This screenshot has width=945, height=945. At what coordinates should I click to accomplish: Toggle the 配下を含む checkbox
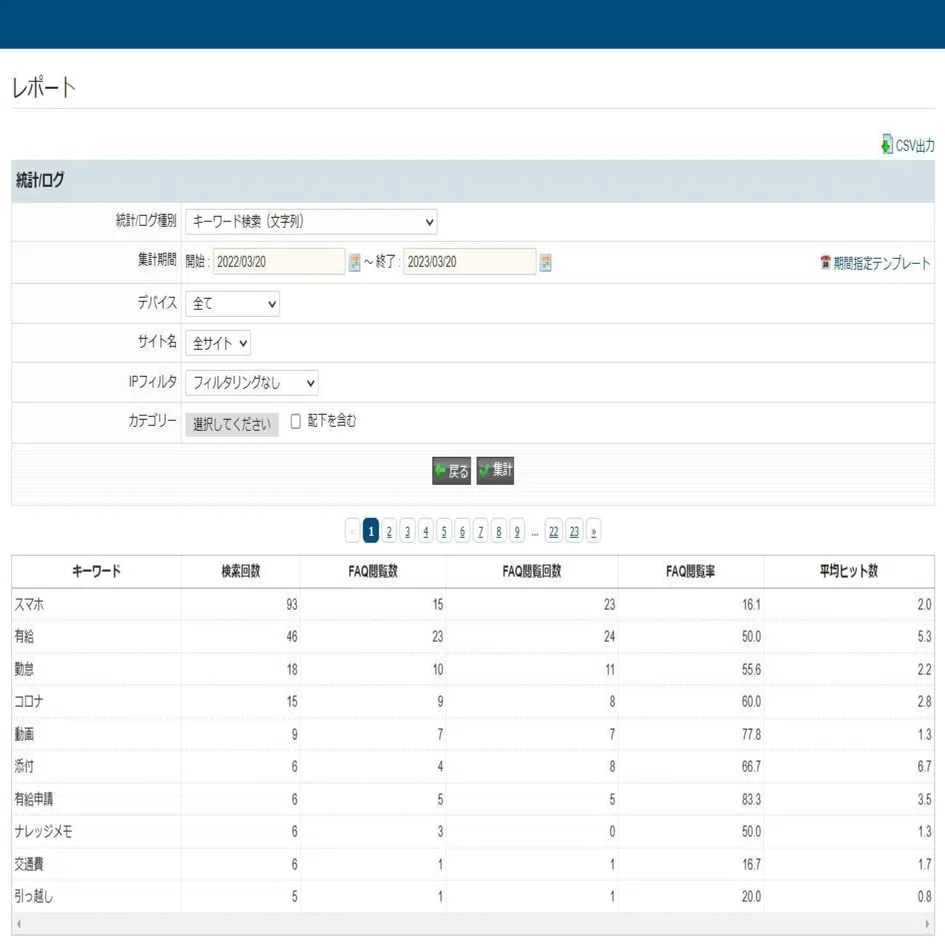point(295,421)
